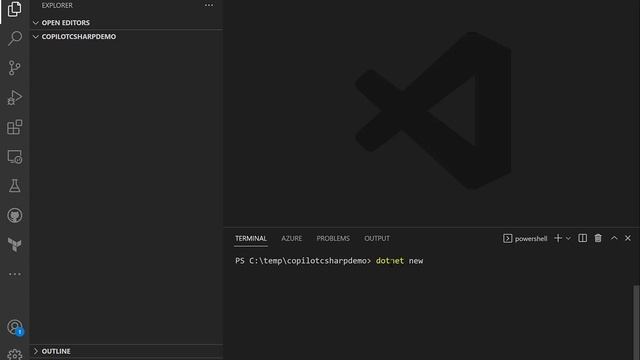Click the terminal command line text

[329, 261]
